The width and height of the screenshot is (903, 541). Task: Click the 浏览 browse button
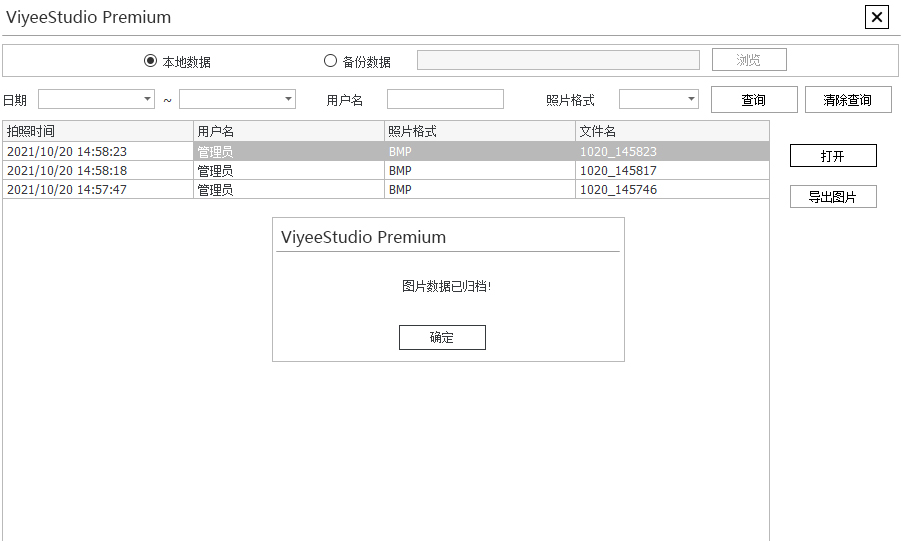[748, 60]
